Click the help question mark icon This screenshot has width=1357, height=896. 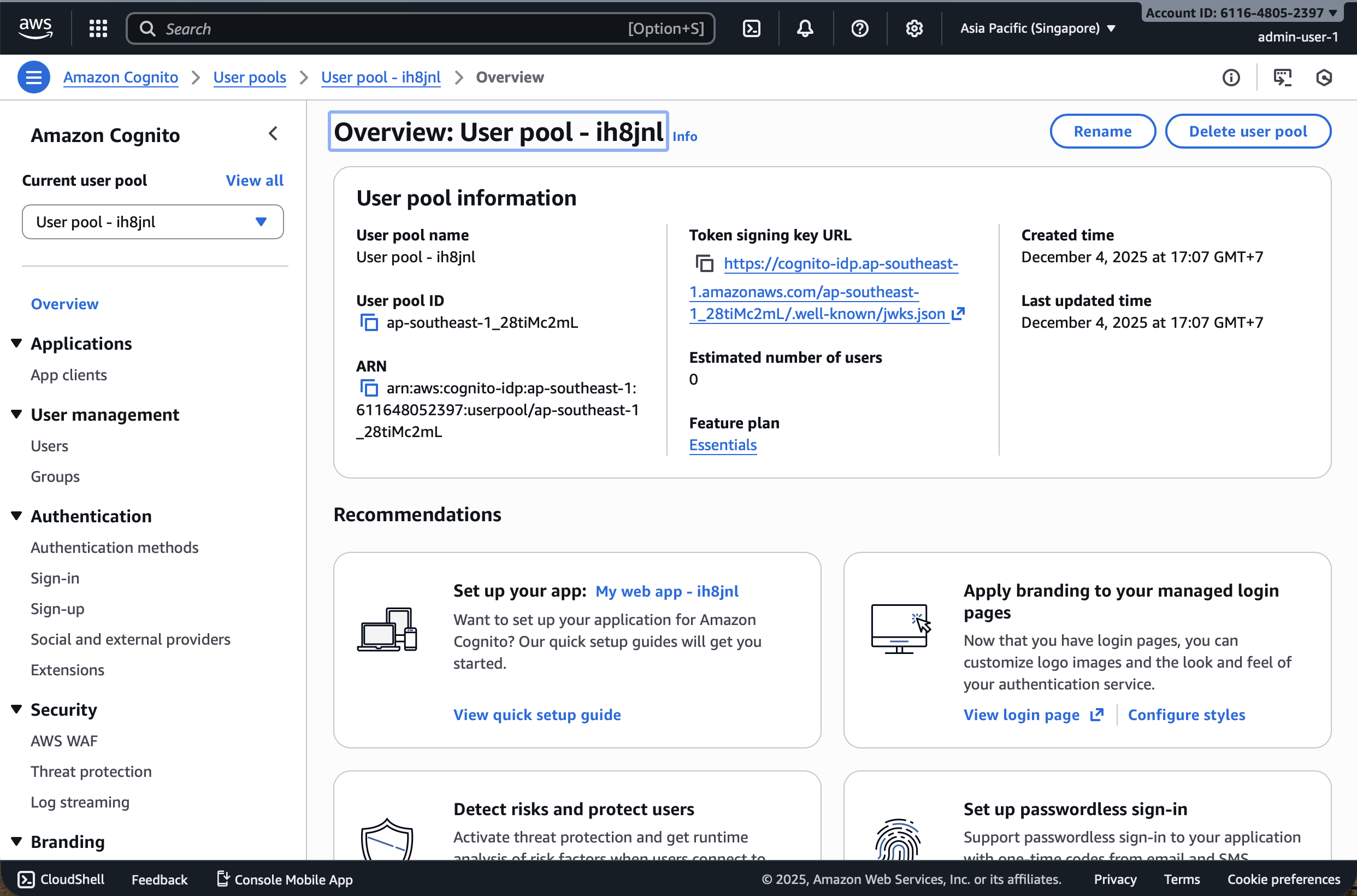pos(859,28)
